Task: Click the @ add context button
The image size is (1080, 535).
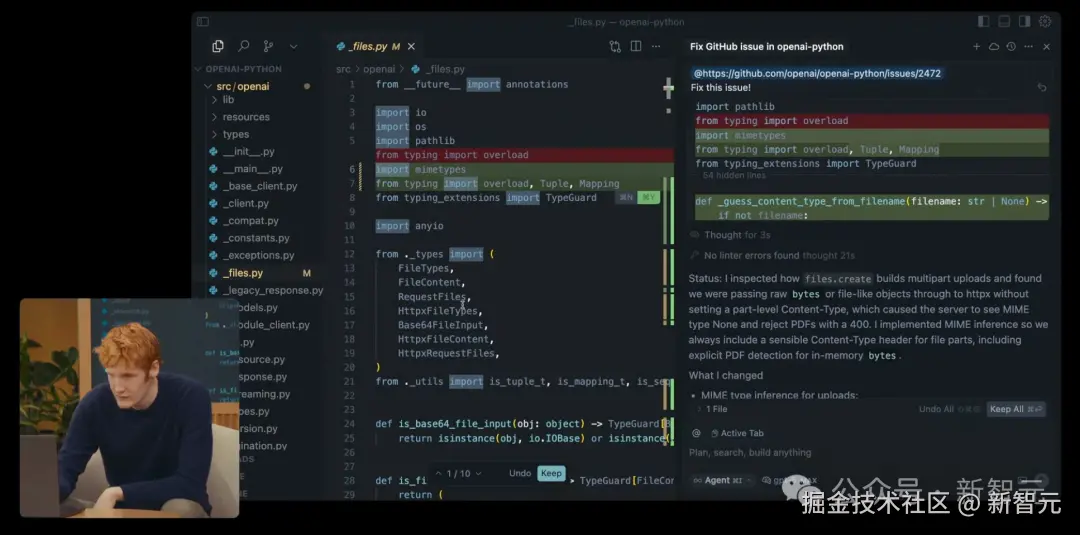Action: (696, 433)
